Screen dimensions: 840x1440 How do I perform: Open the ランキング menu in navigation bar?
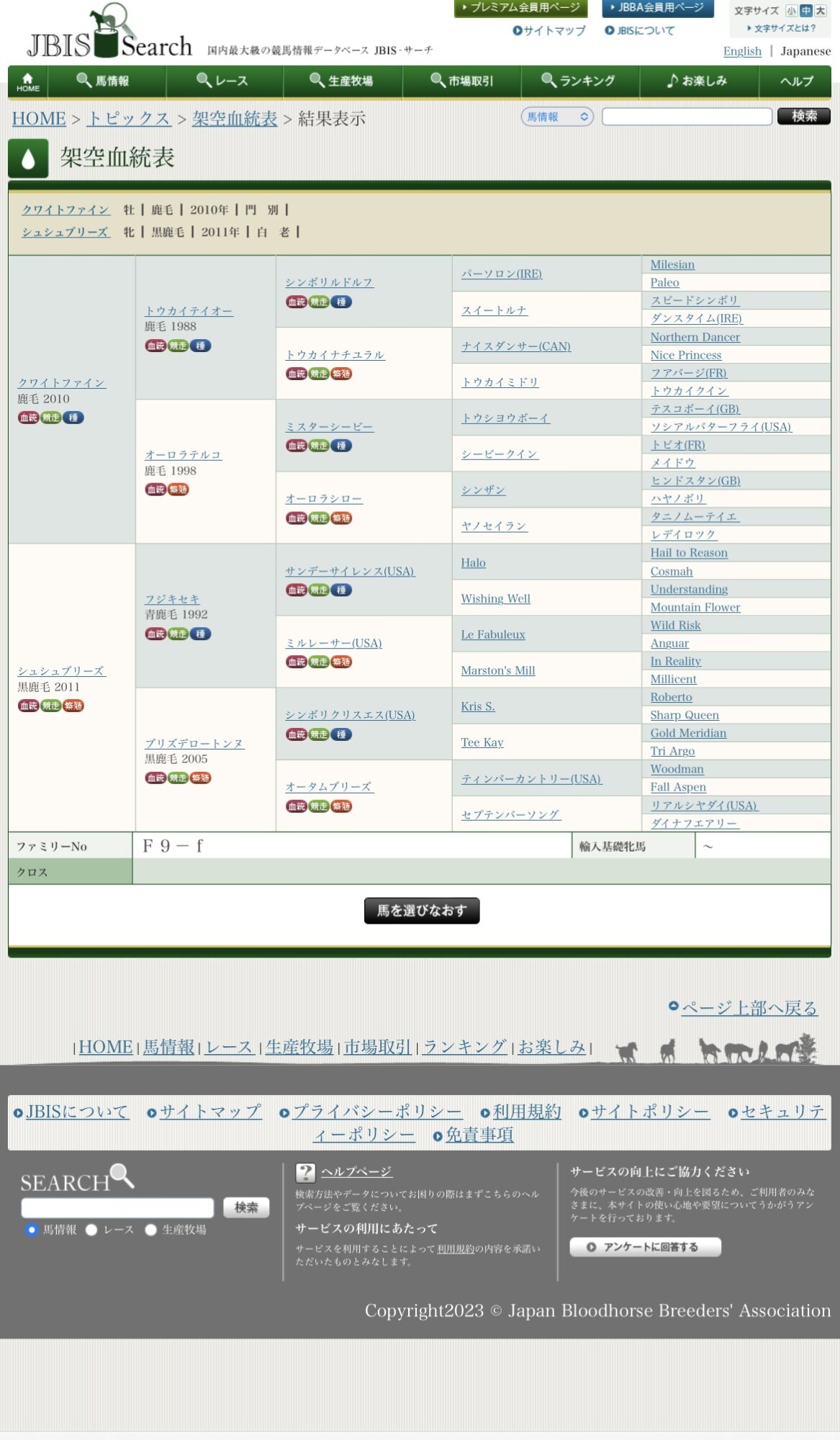pos(580,81)
